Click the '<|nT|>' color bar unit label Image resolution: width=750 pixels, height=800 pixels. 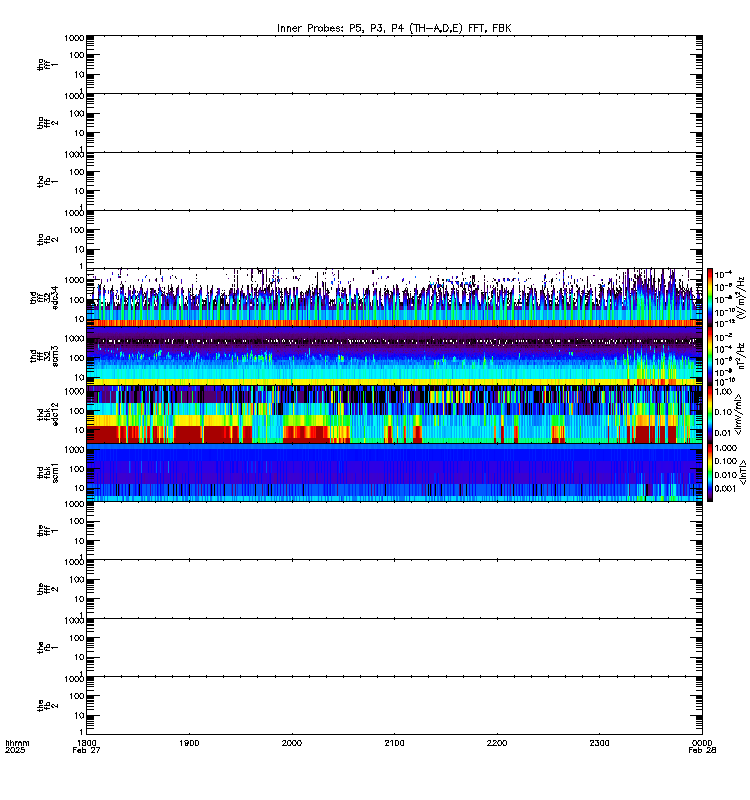pos(743,472)
